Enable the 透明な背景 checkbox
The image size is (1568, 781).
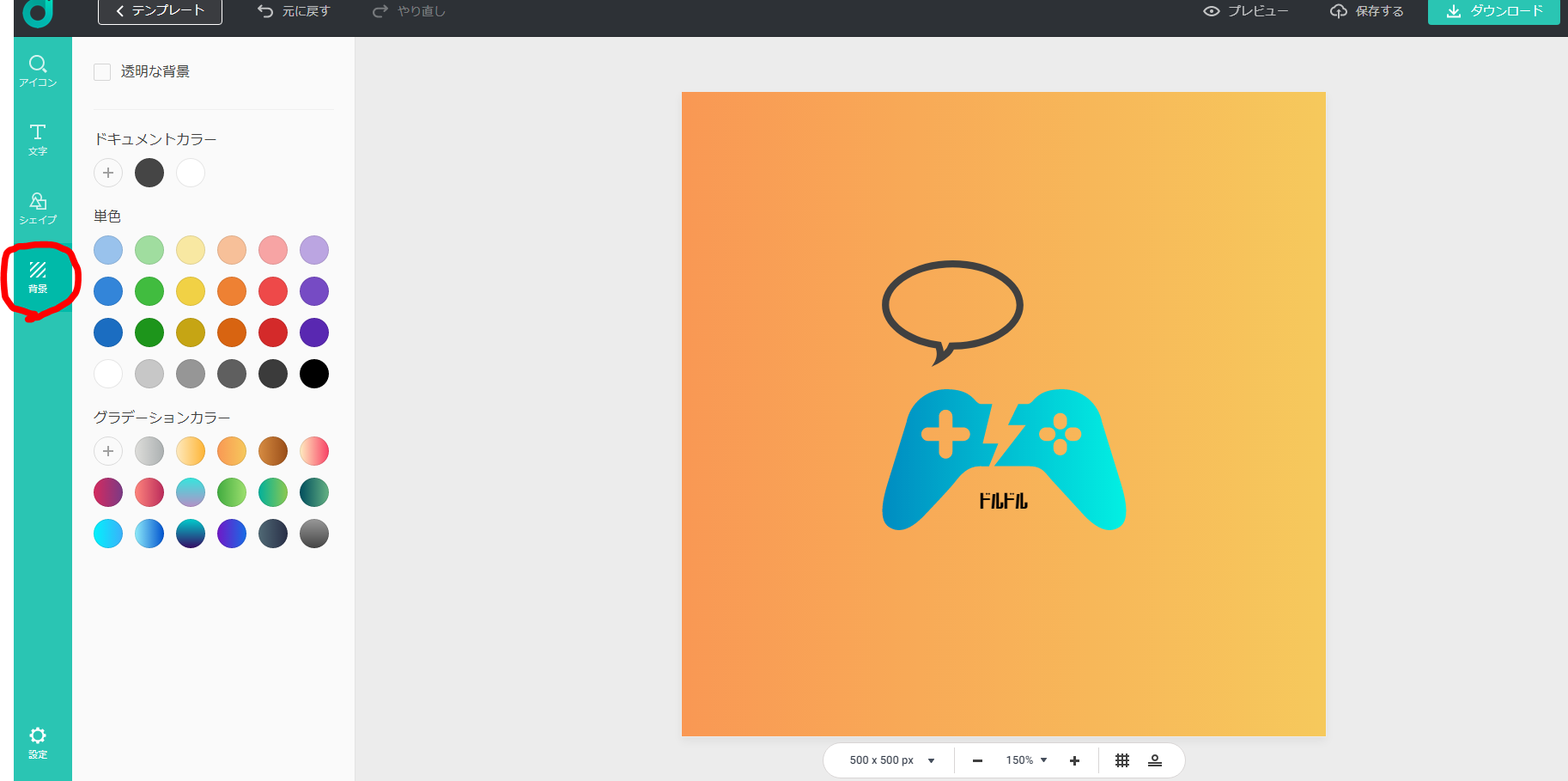click(x=102, y=72)
